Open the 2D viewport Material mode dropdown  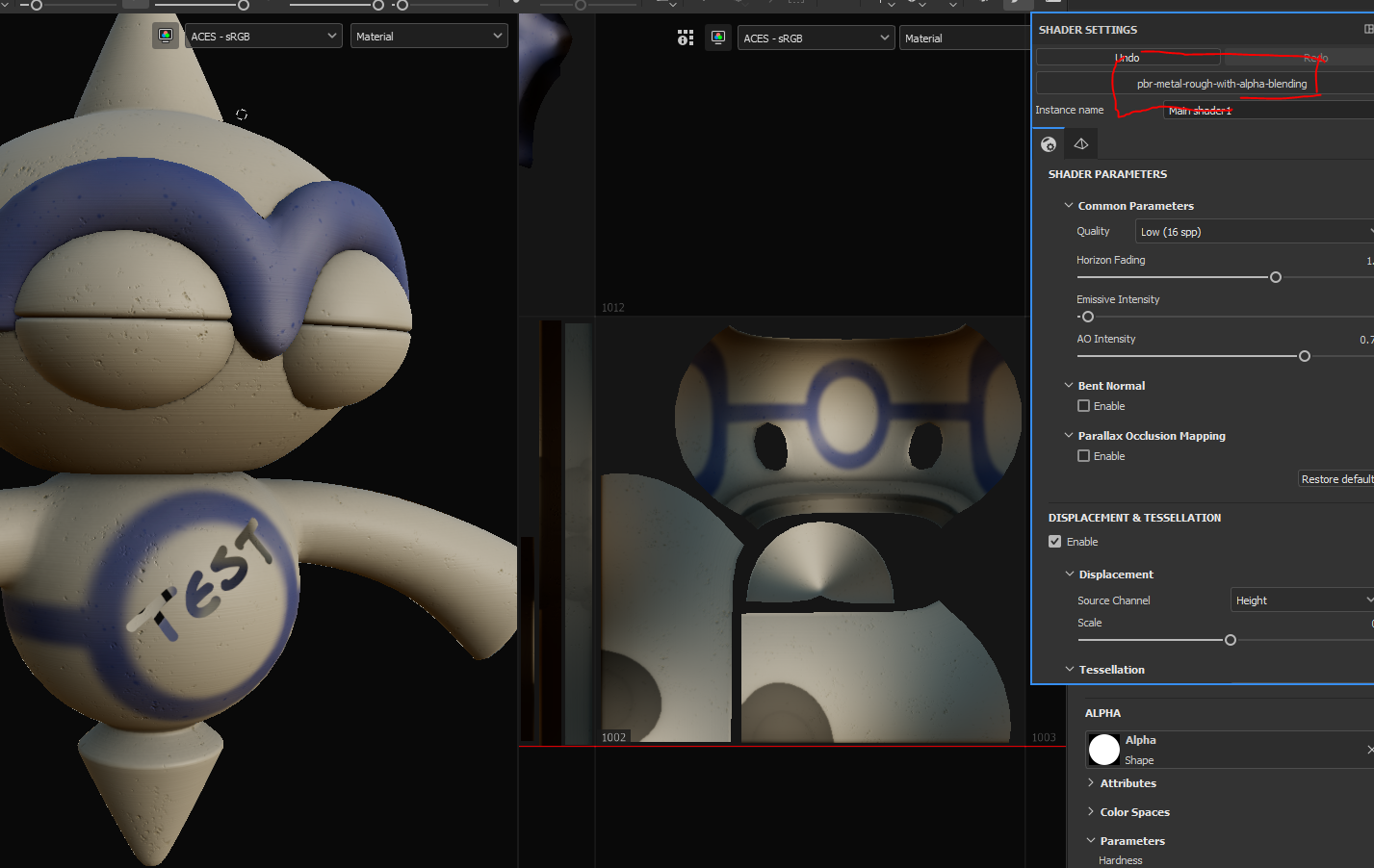coord(965,38)
